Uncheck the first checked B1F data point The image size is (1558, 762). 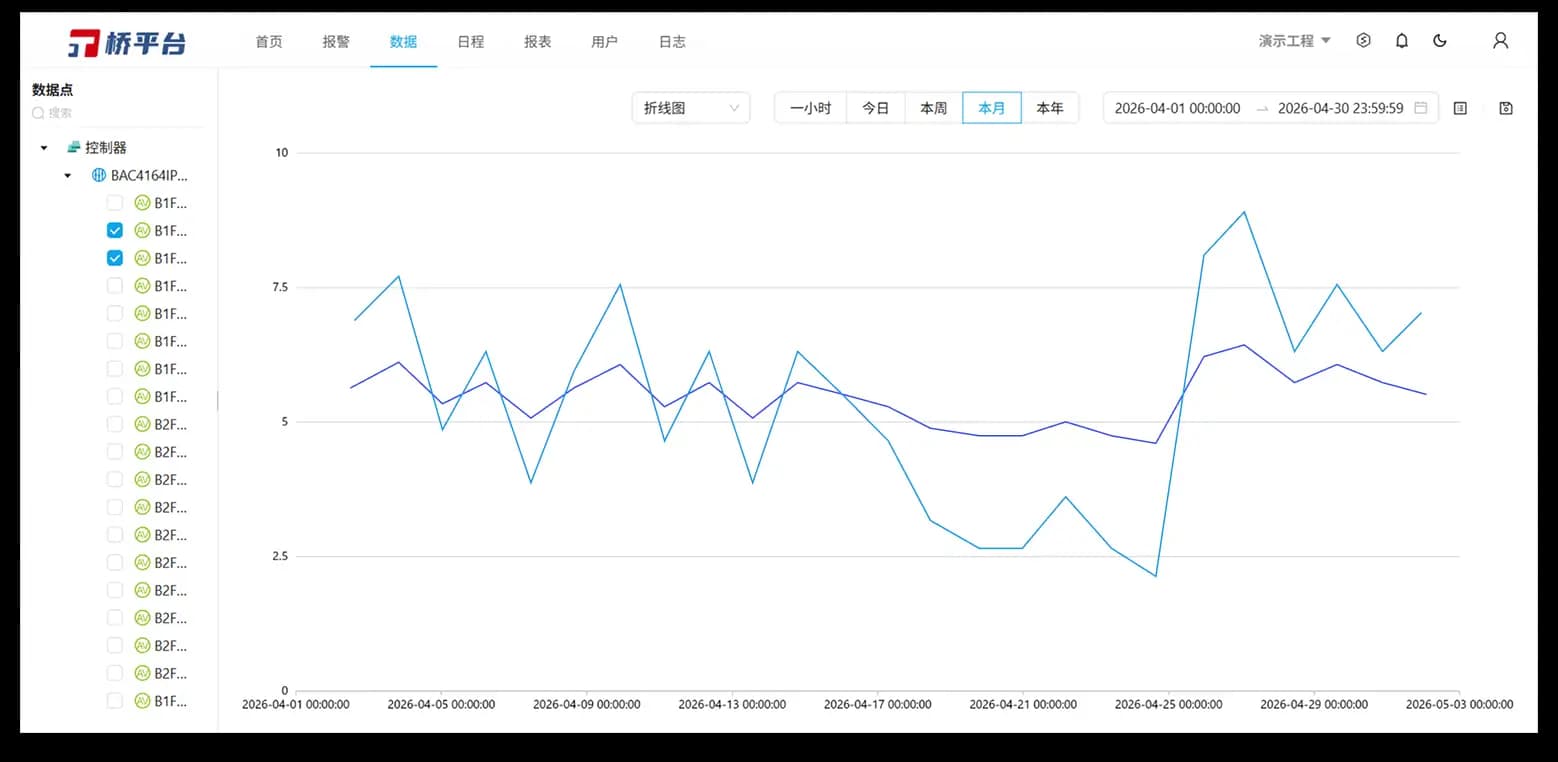(115, 230)
